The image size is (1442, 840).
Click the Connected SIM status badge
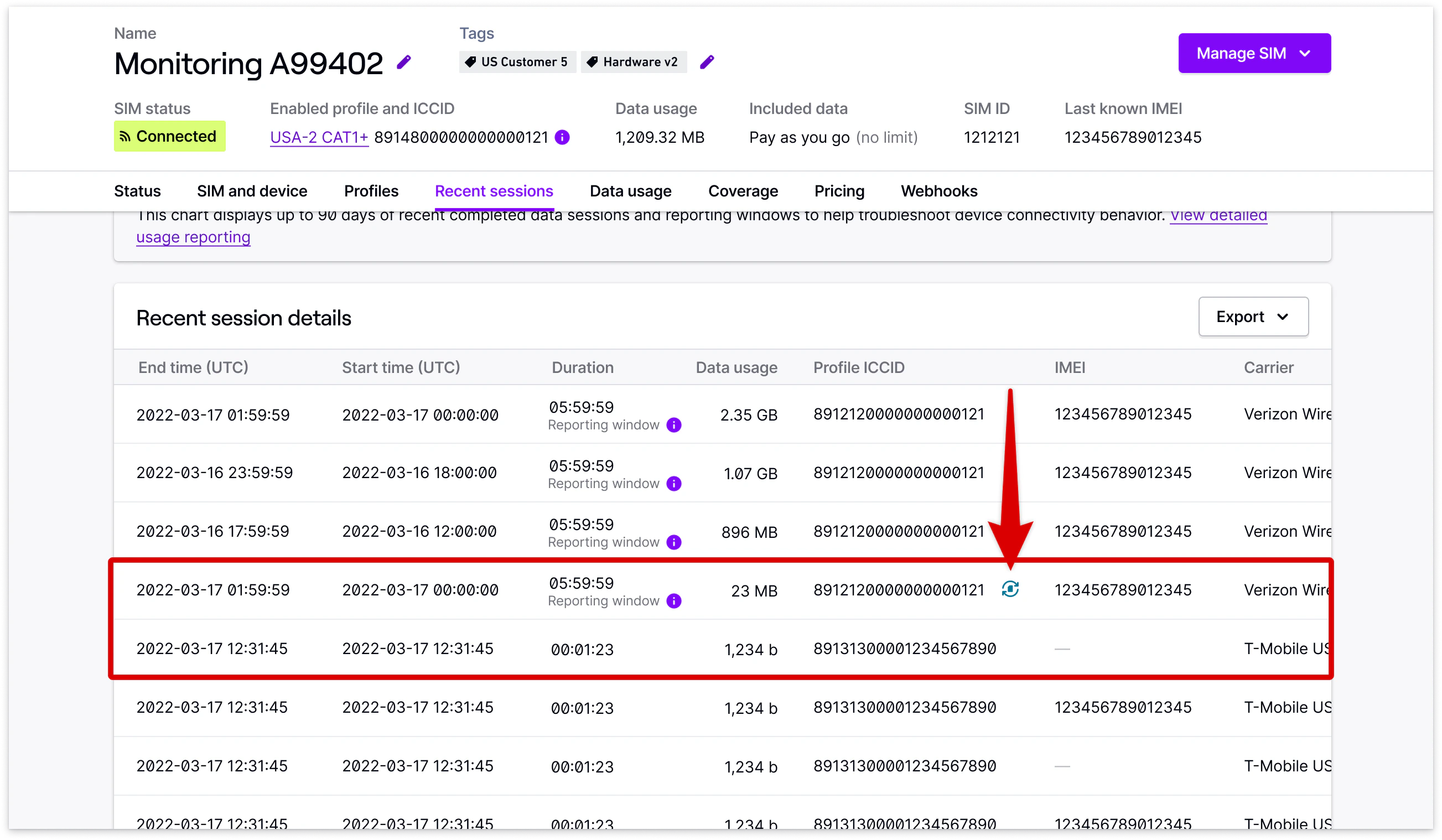tap(169, 136)
